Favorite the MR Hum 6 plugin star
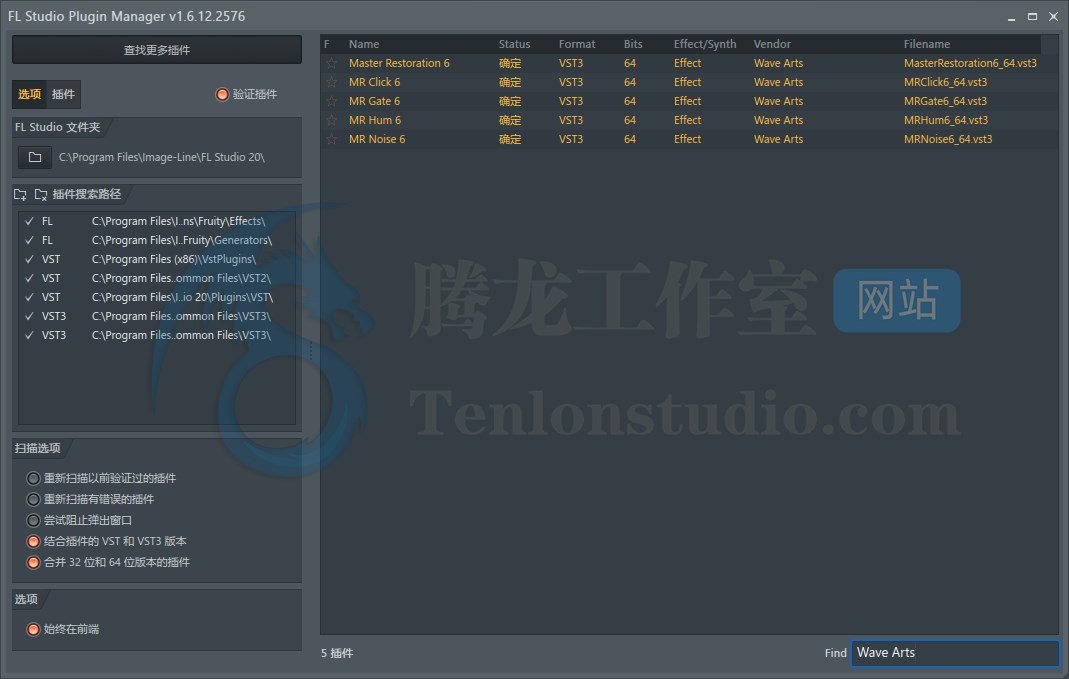The width and height of the screenshot is (1069, 679). click(x=331, y=121)
